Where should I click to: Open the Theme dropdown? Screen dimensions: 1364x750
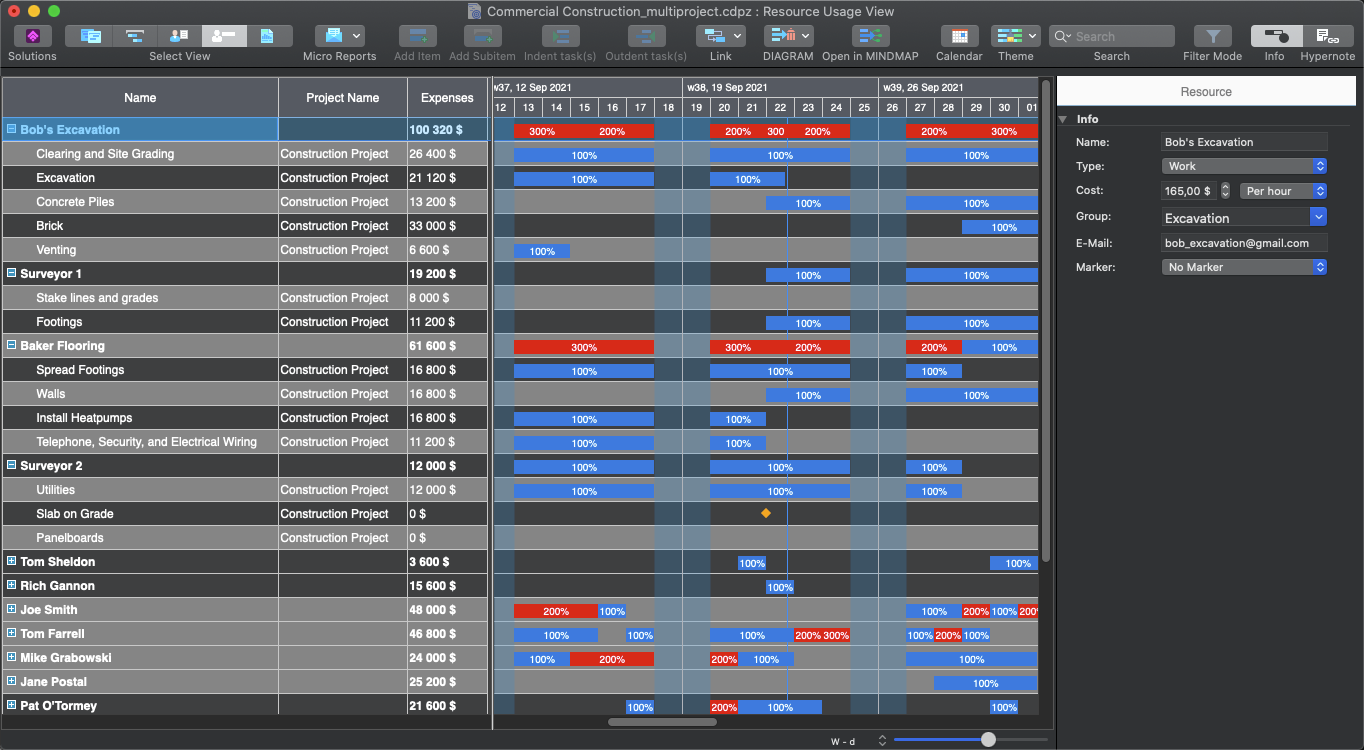(x=1015, y=37)
